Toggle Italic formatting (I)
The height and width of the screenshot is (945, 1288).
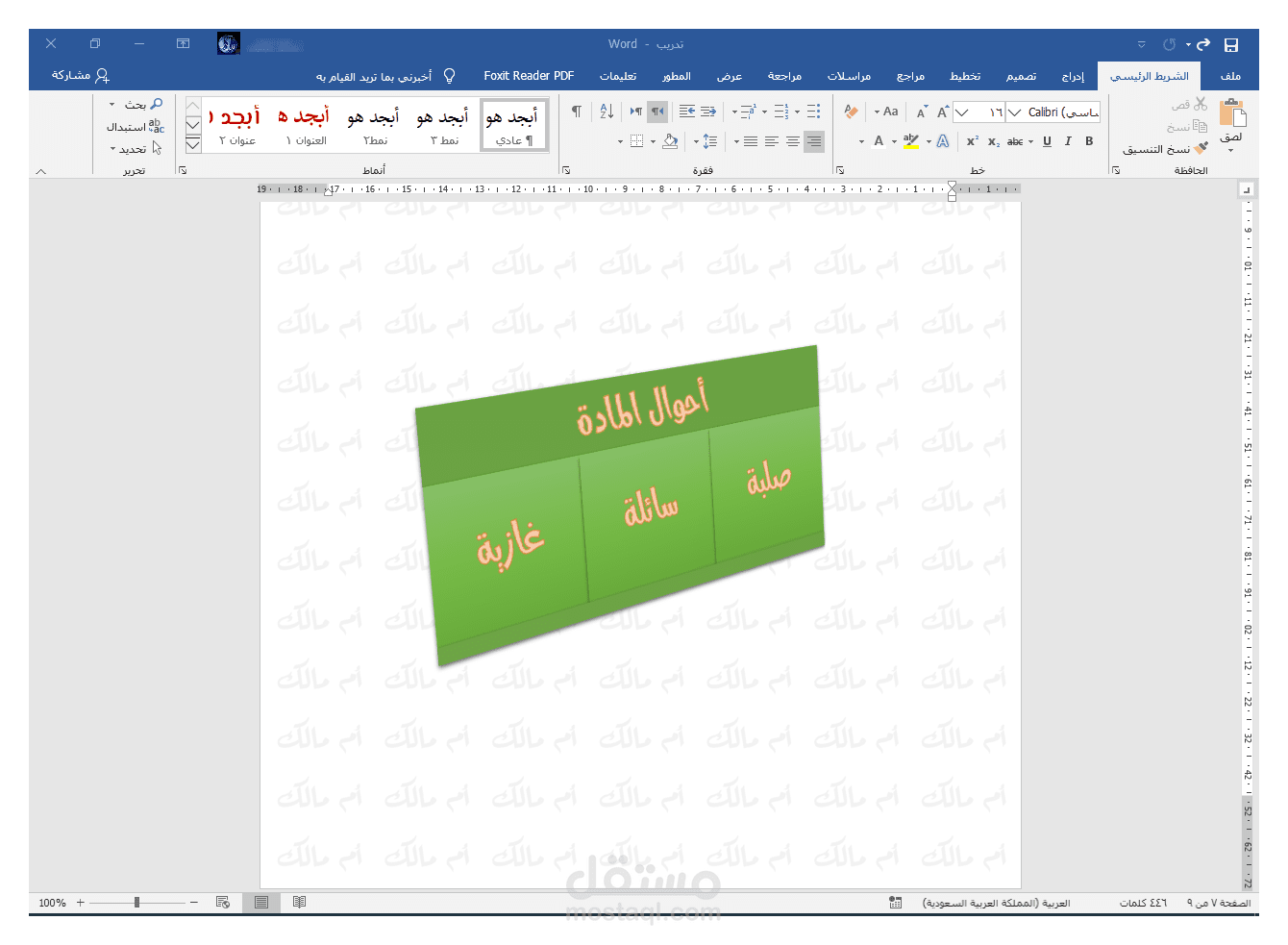coord(1068,141)
